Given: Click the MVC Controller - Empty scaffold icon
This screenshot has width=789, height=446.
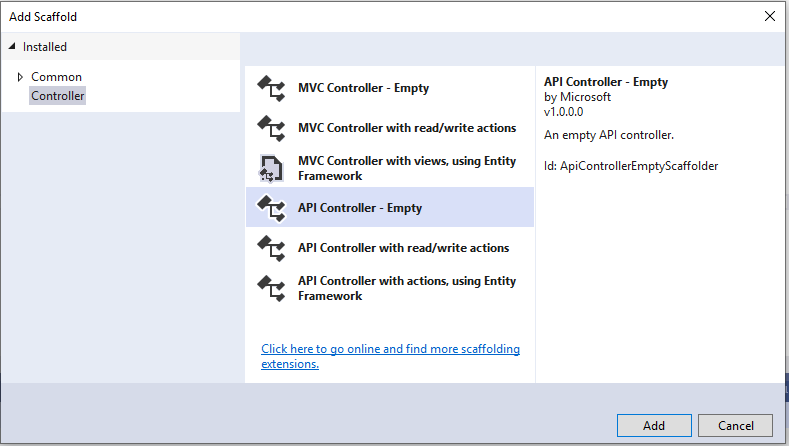Looking at the screenshot, I should 271,88.
